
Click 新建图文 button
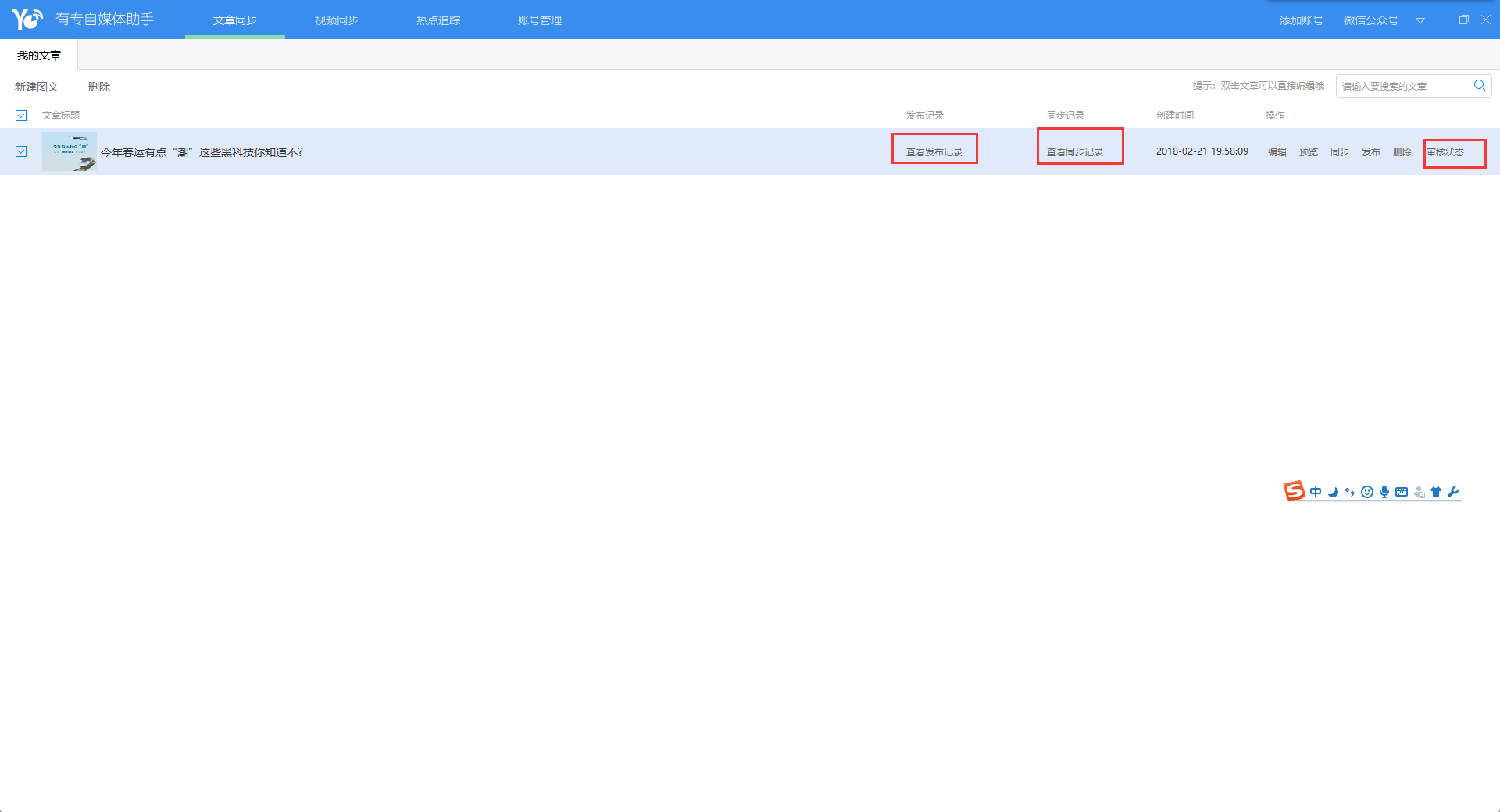(37, 87)
